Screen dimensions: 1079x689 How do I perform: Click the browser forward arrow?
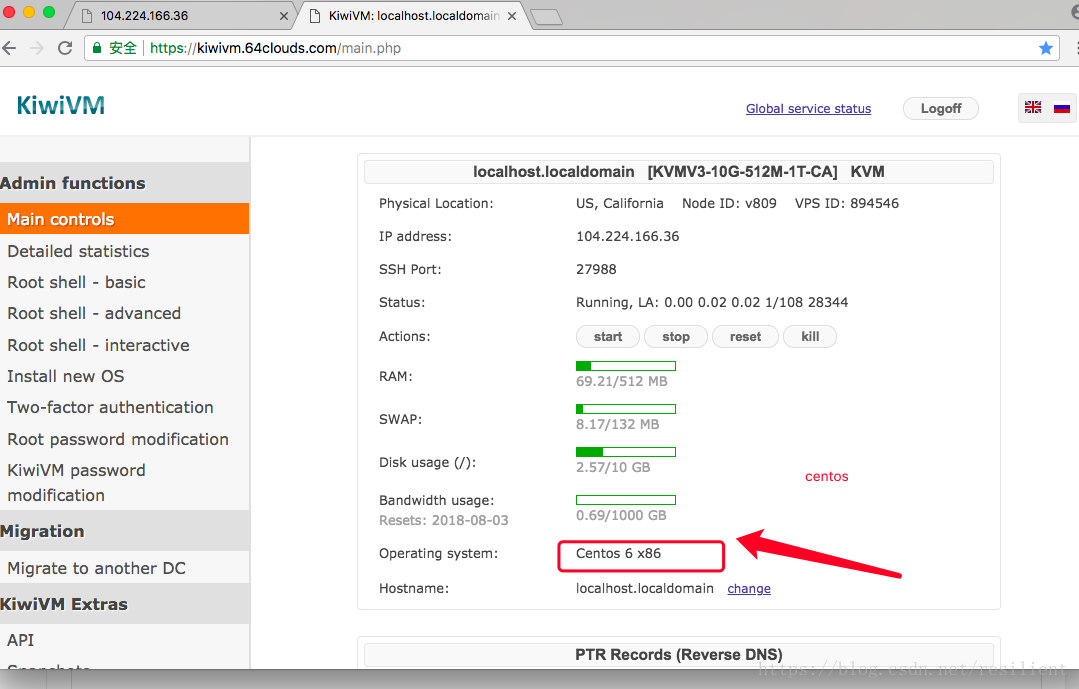[37, 48]
